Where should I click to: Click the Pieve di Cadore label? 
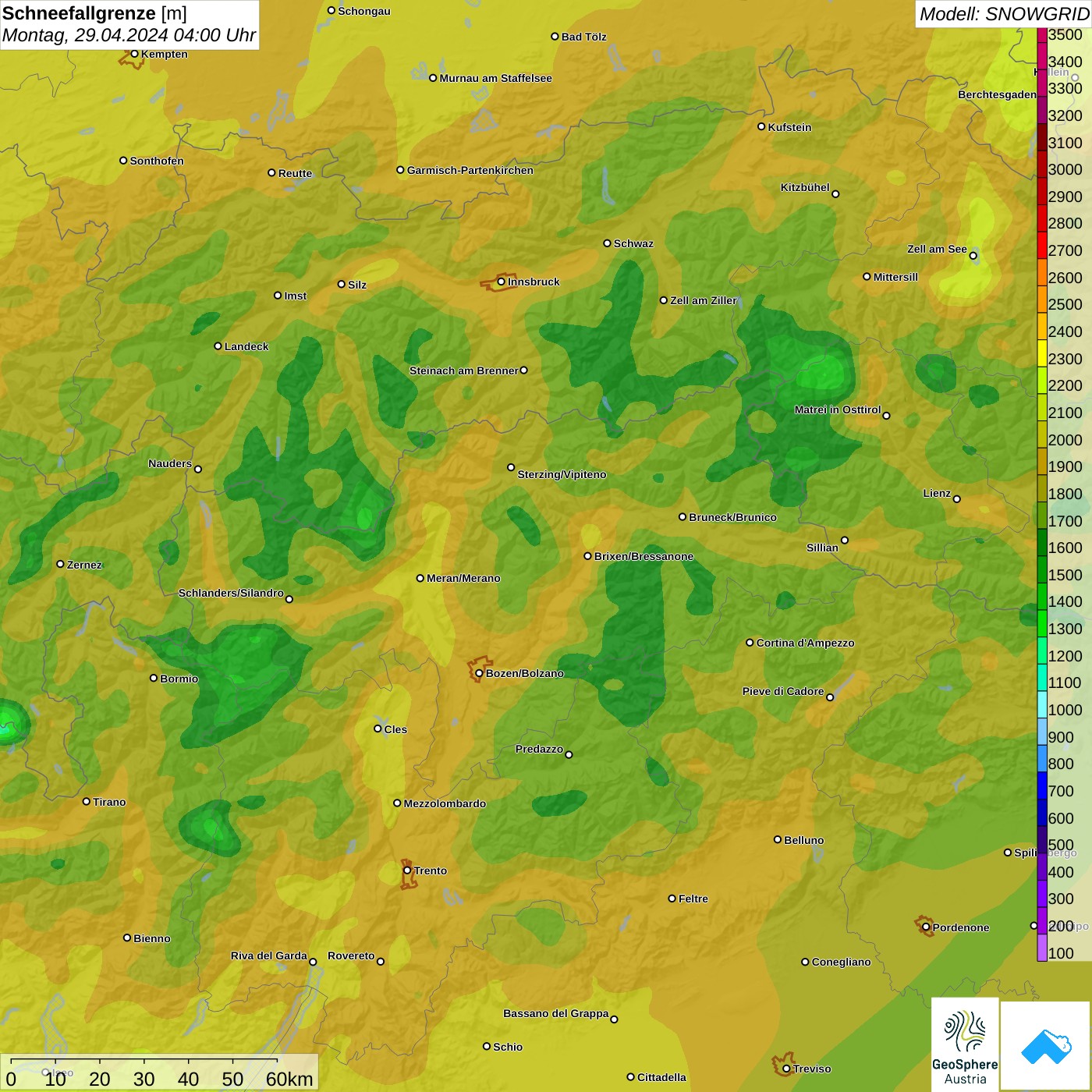783,691
